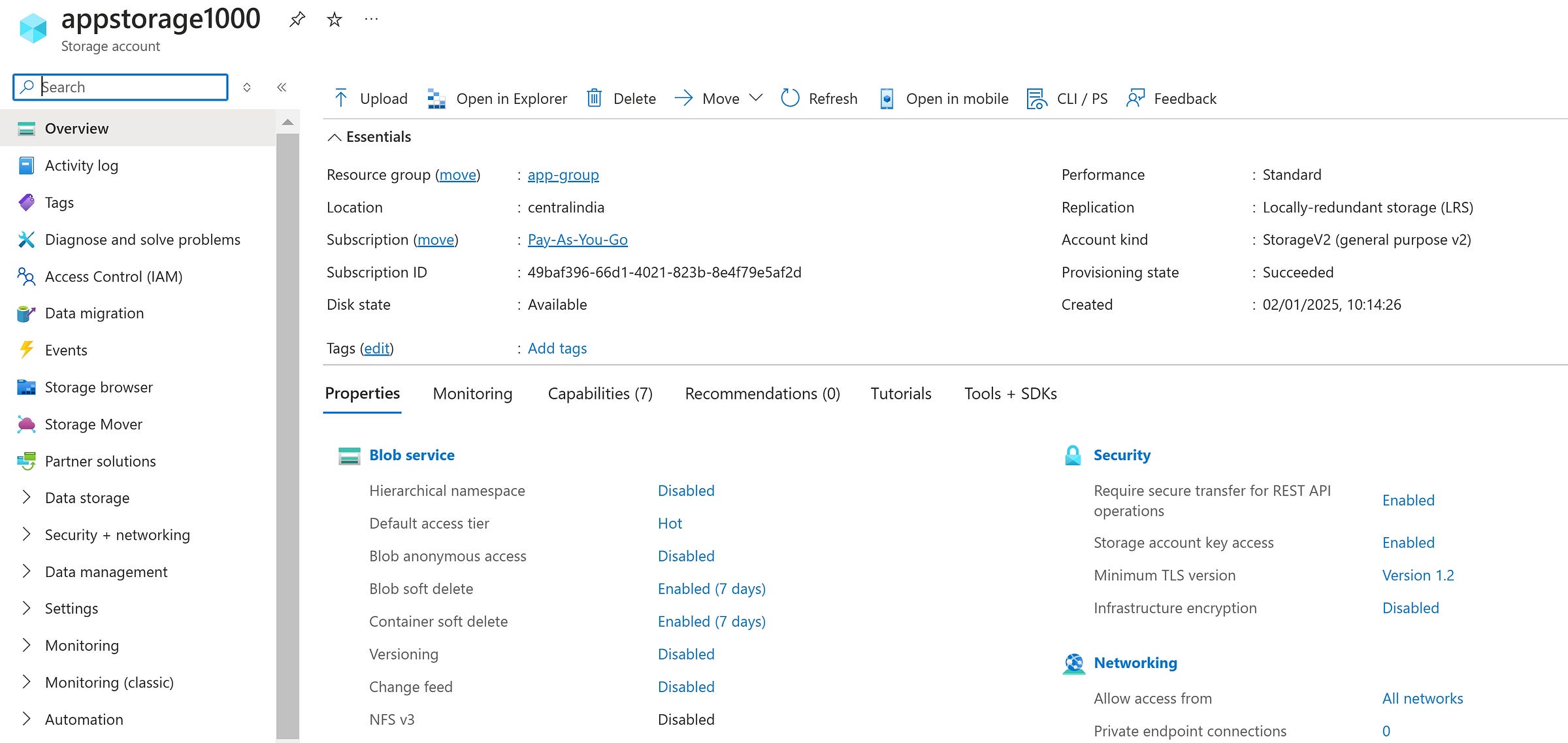
Task: Open Activity log from sidebar icon
Action: tap(26, 166)
